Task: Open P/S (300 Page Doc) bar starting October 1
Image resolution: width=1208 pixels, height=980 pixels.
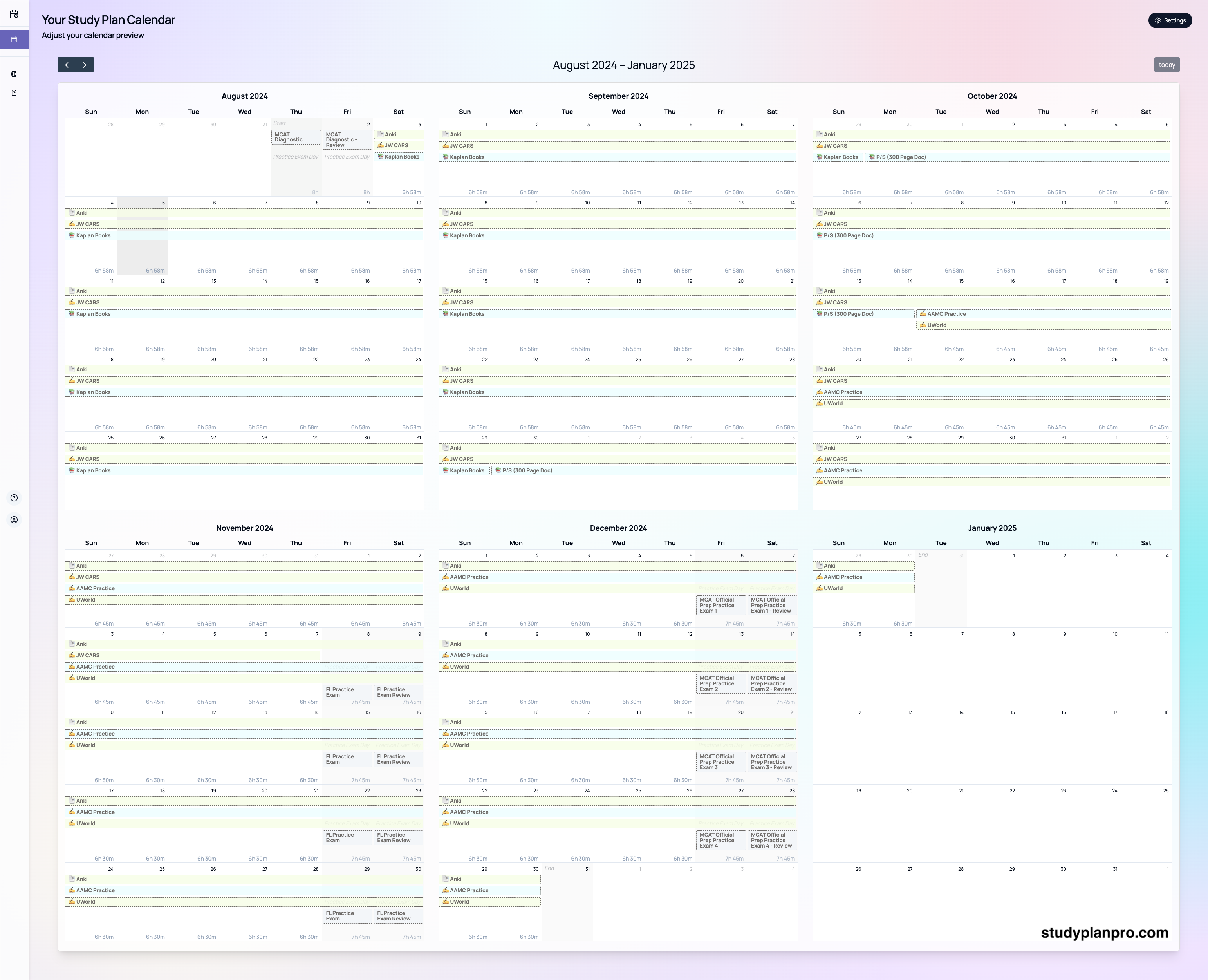Action: pos(1018,157)
